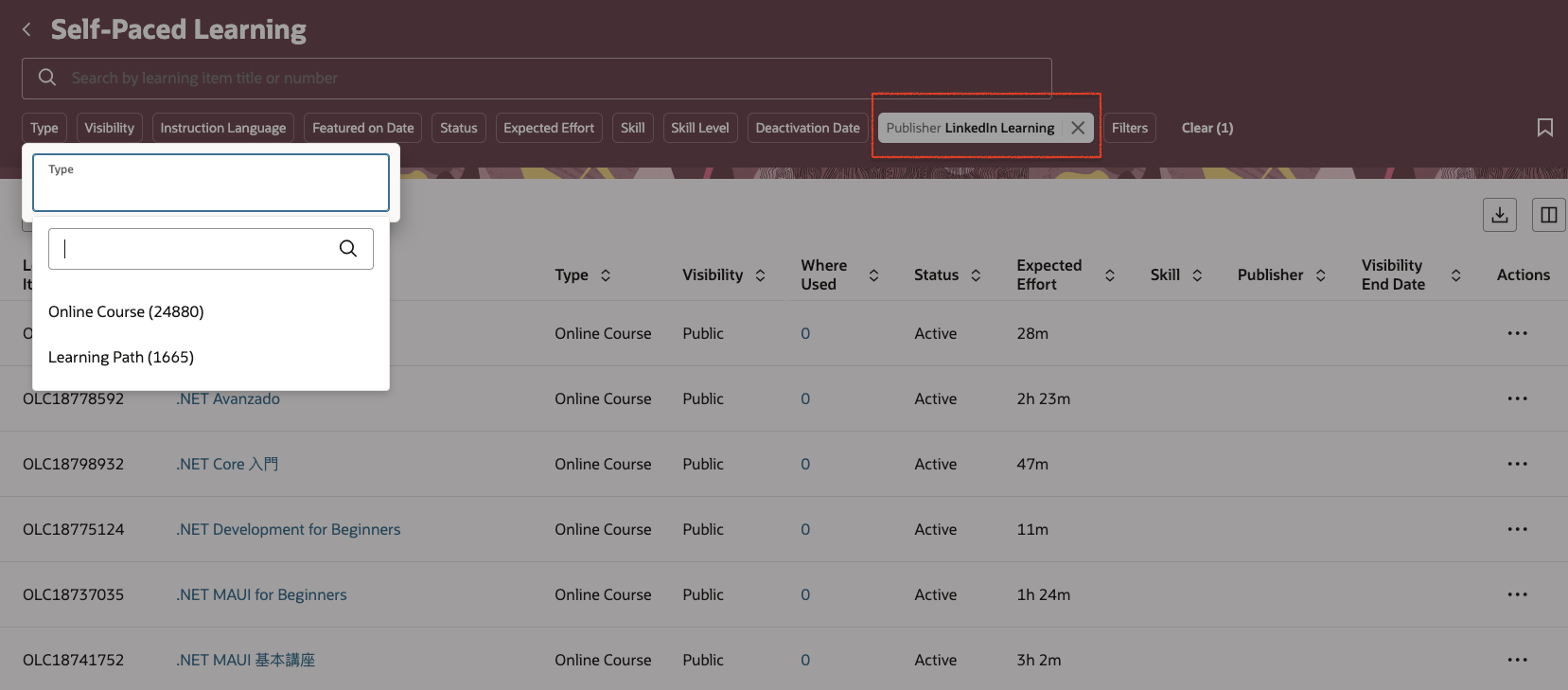
Task: Click the Type field at top of popup
Action: pyautogui.click(x=211, y=183)
